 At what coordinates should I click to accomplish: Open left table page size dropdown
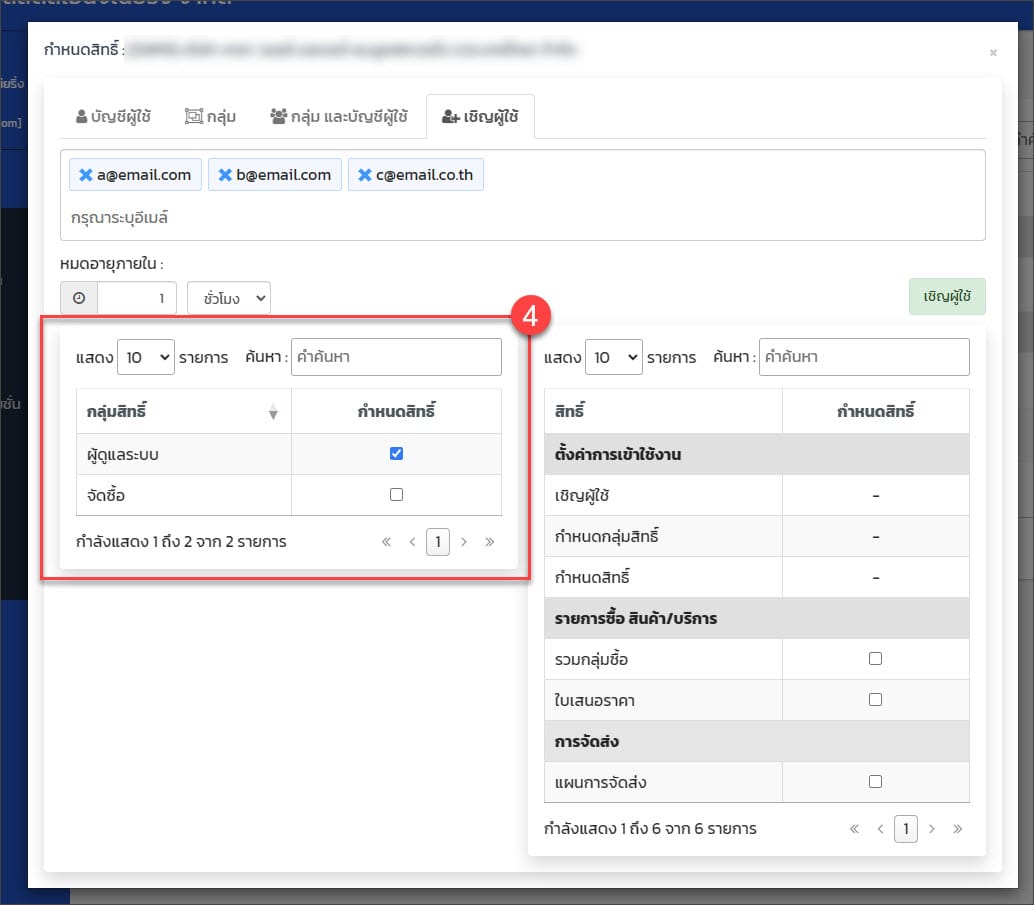[146, 357]
